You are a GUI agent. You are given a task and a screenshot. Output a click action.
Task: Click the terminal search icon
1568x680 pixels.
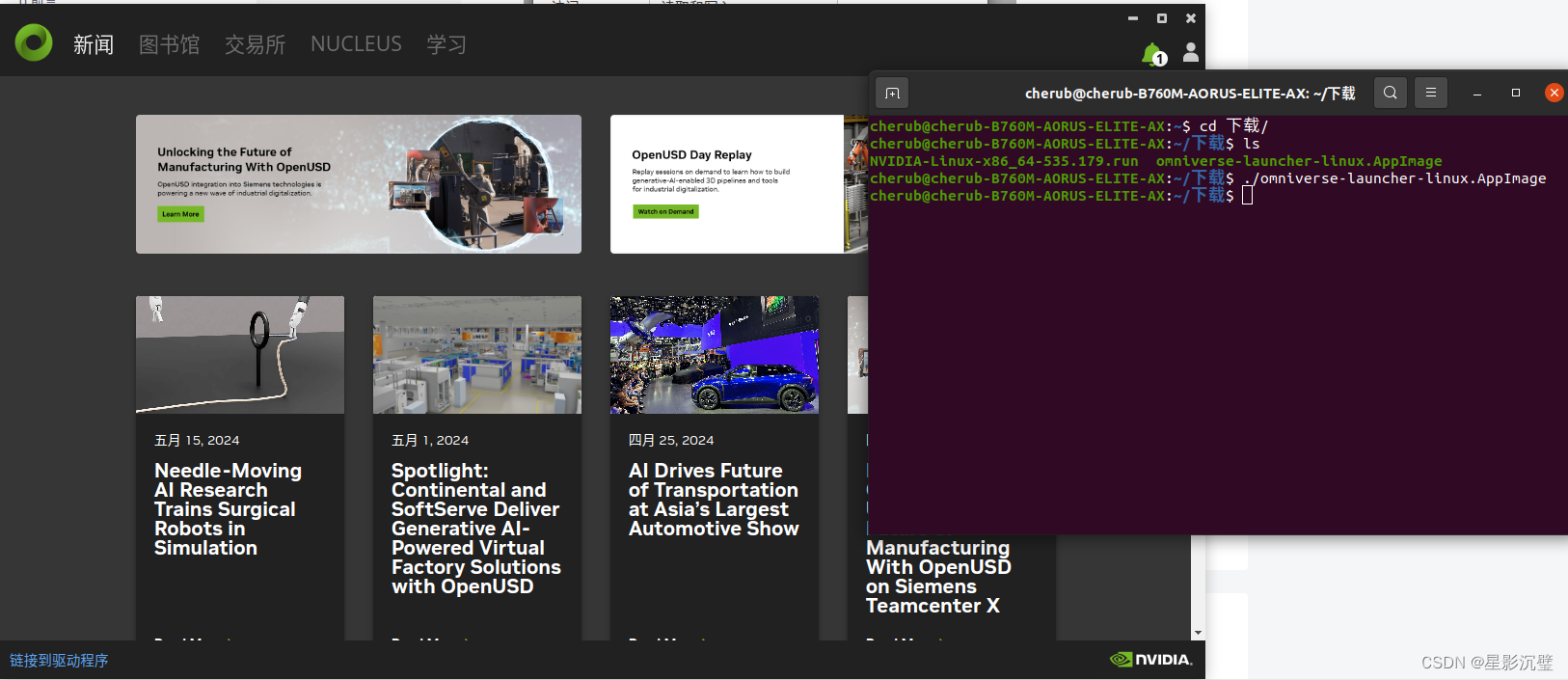[x=1390, y=93]
